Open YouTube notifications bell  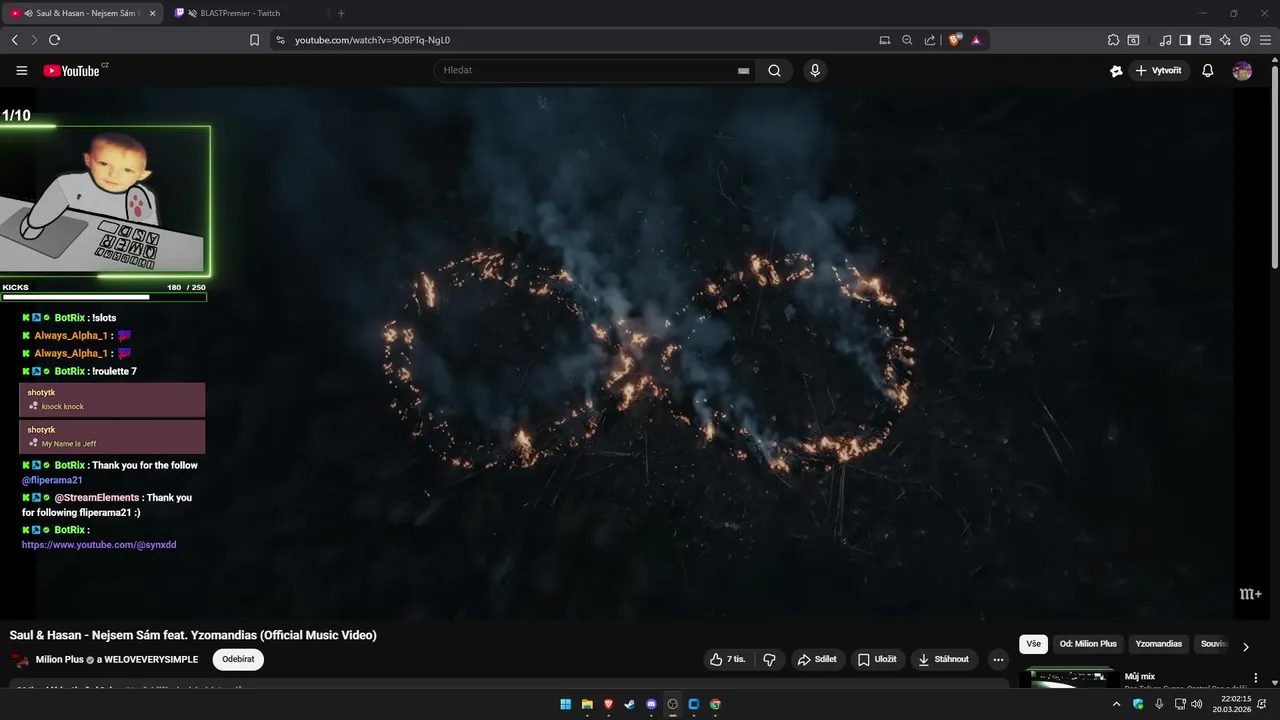(x=1207, y=71)
